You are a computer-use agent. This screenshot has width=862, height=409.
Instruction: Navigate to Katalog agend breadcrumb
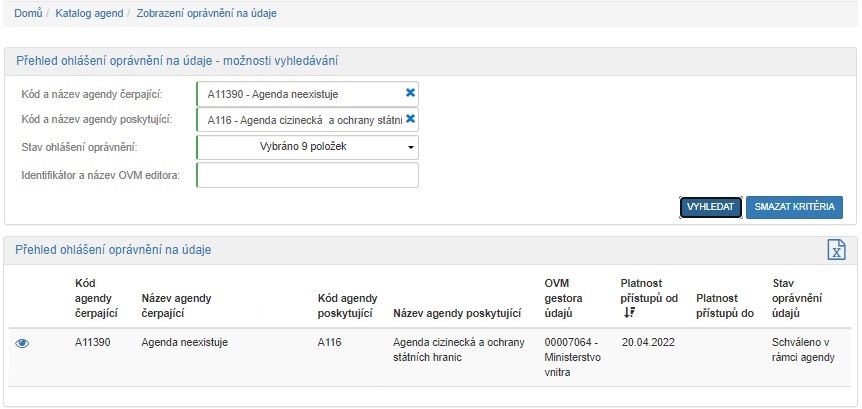tap(89, 14)
